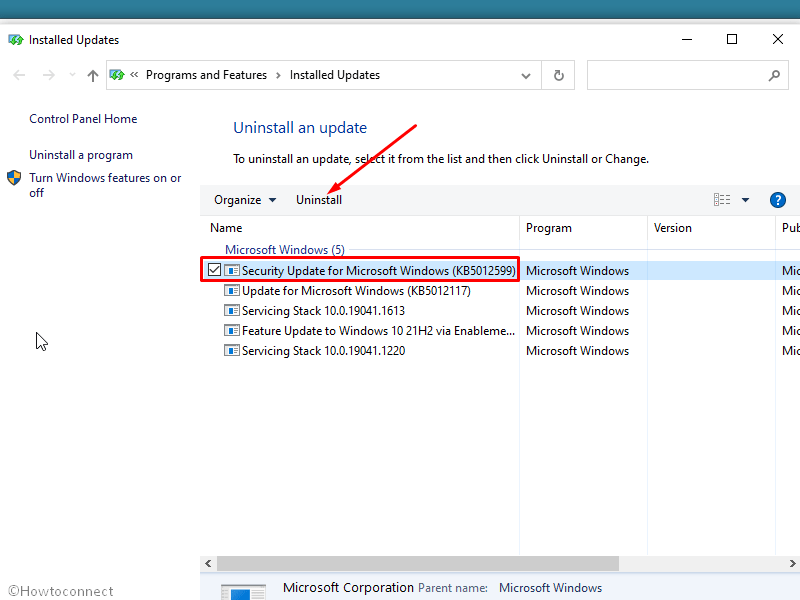
Task: Click the change view icon
Action: click(721, 200)
